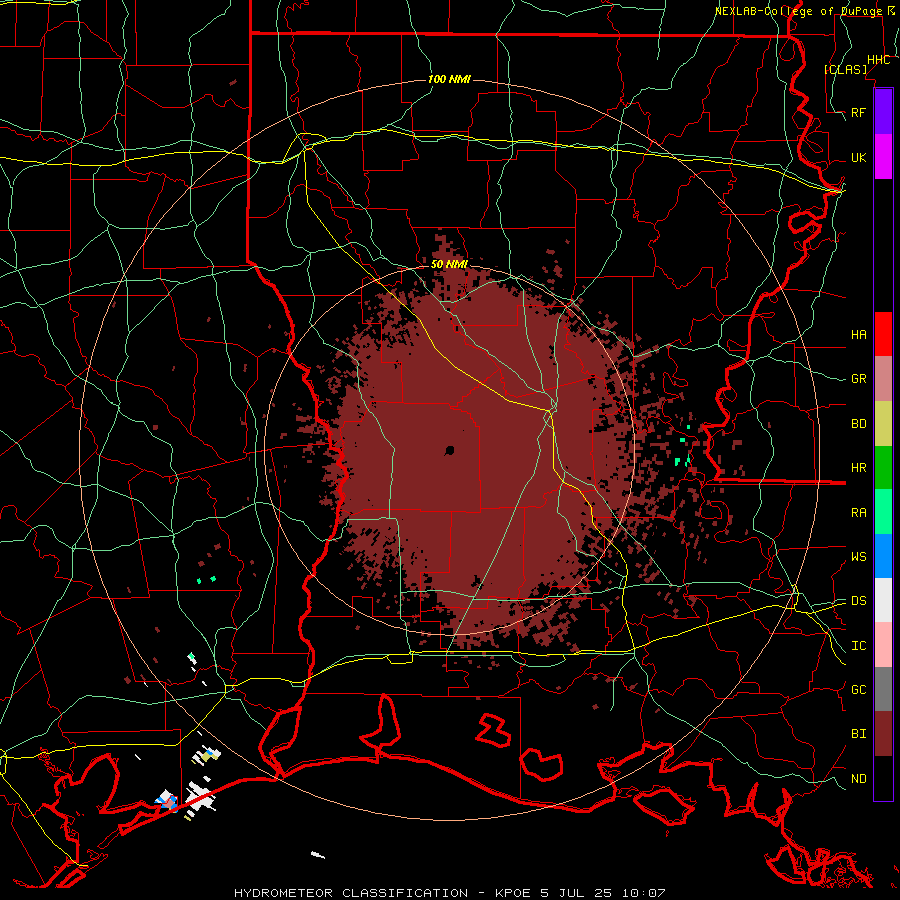Select the HA legend label

click(859, 335)
